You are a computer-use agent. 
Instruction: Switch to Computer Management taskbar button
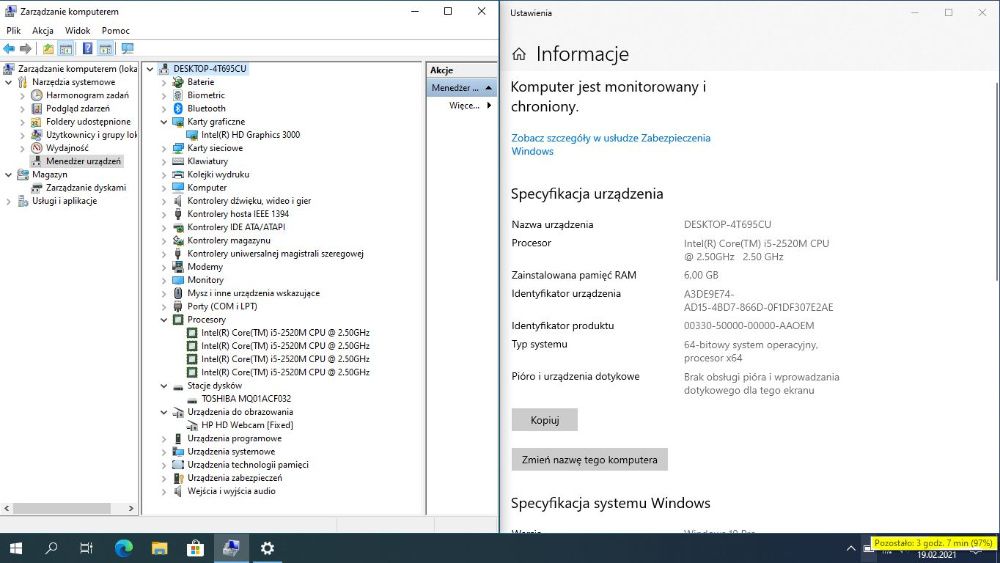pyautogui.click(x=231, y=548)
